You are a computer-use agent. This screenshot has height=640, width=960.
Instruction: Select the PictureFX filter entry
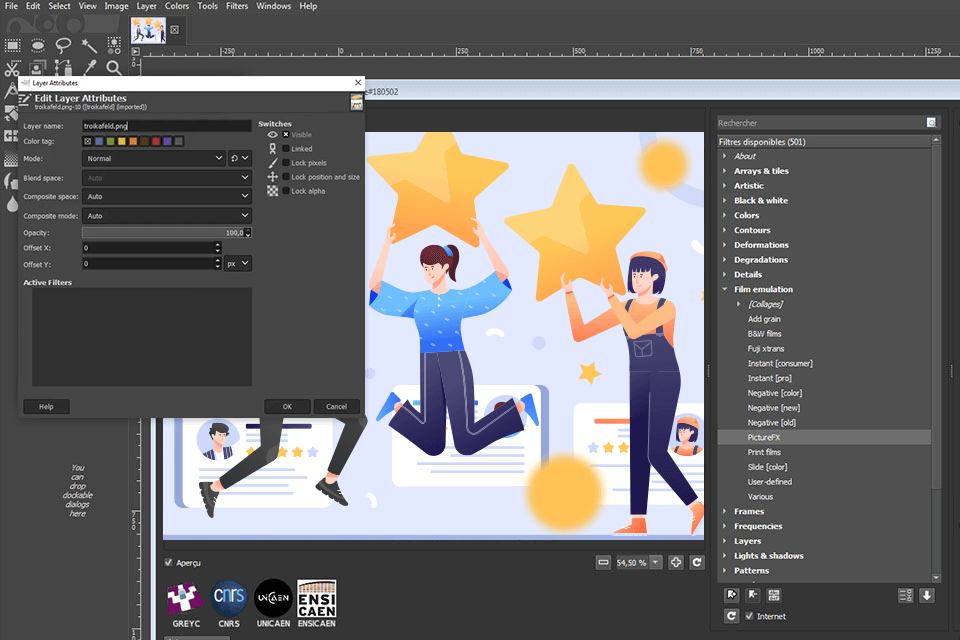point(764,437)
